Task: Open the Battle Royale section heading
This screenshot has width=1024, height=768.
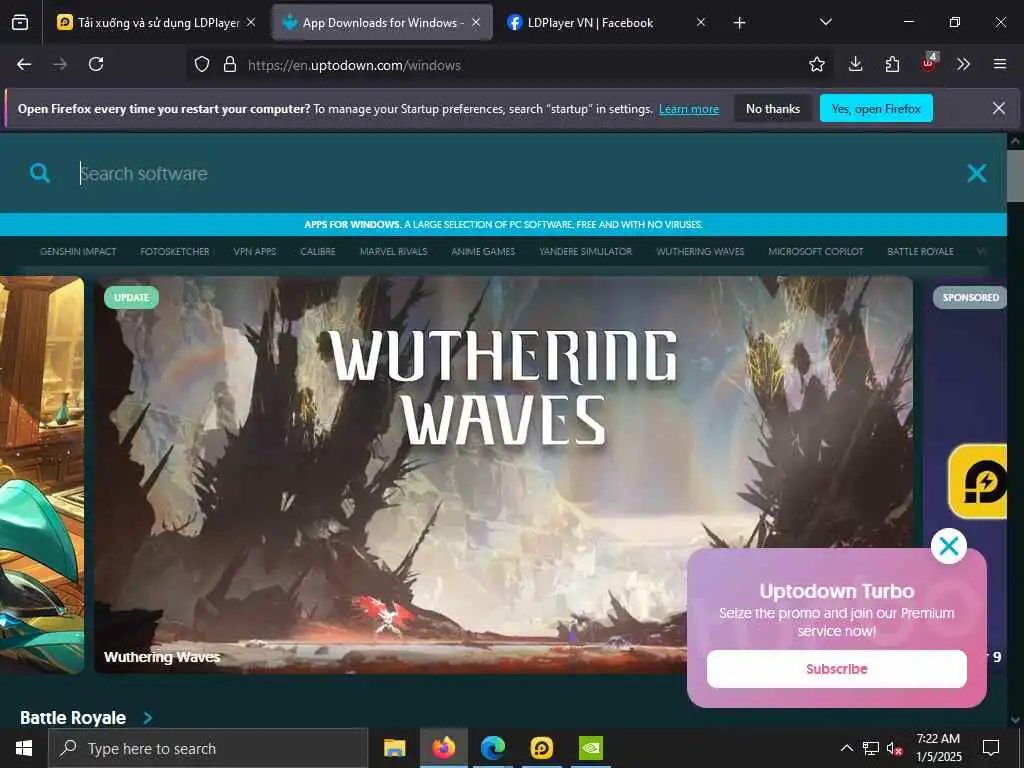Action: click(73, 718)
